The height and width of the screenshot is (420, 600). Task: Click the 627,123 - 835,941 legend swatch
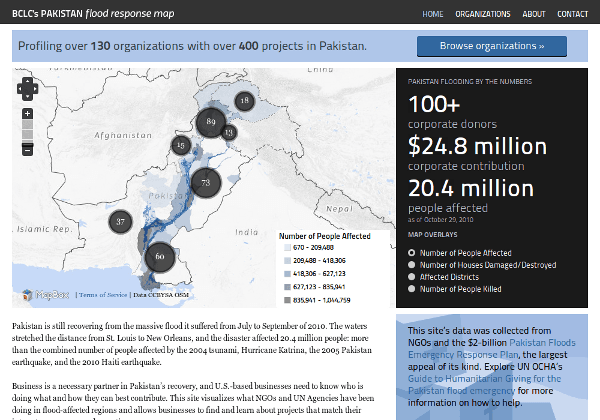coord(287,287)
